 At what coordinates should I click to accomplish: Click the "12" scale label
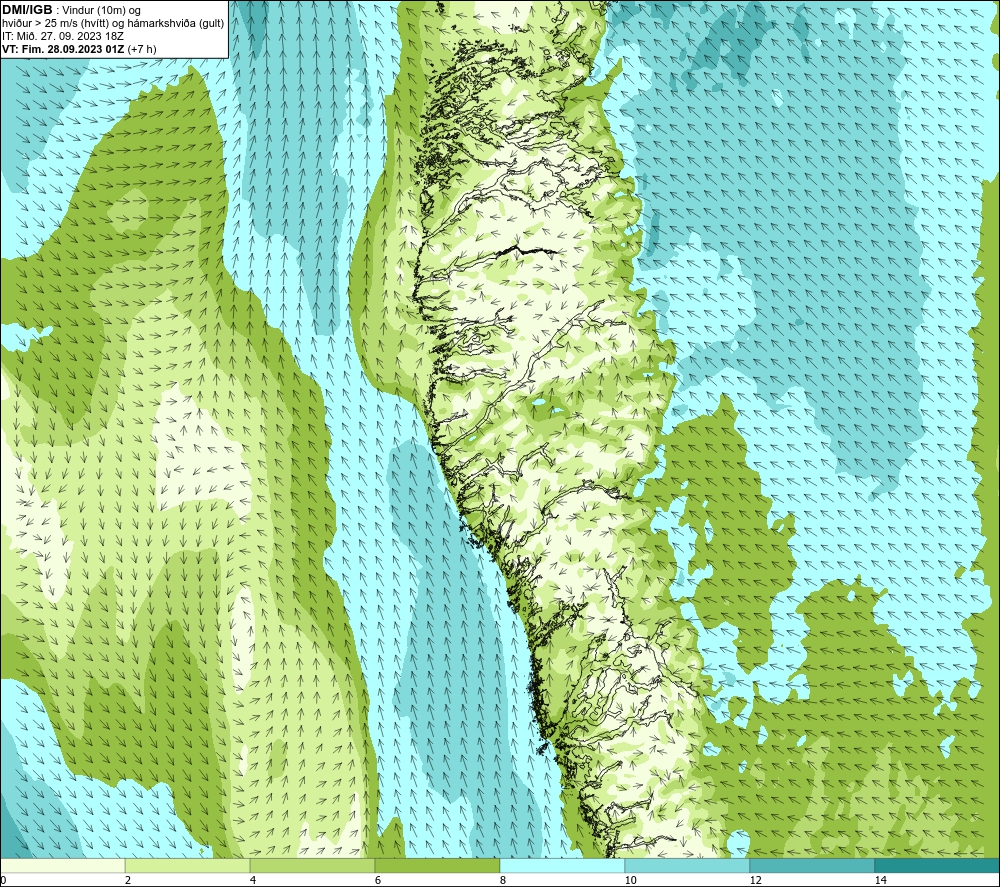click(755, 881)
